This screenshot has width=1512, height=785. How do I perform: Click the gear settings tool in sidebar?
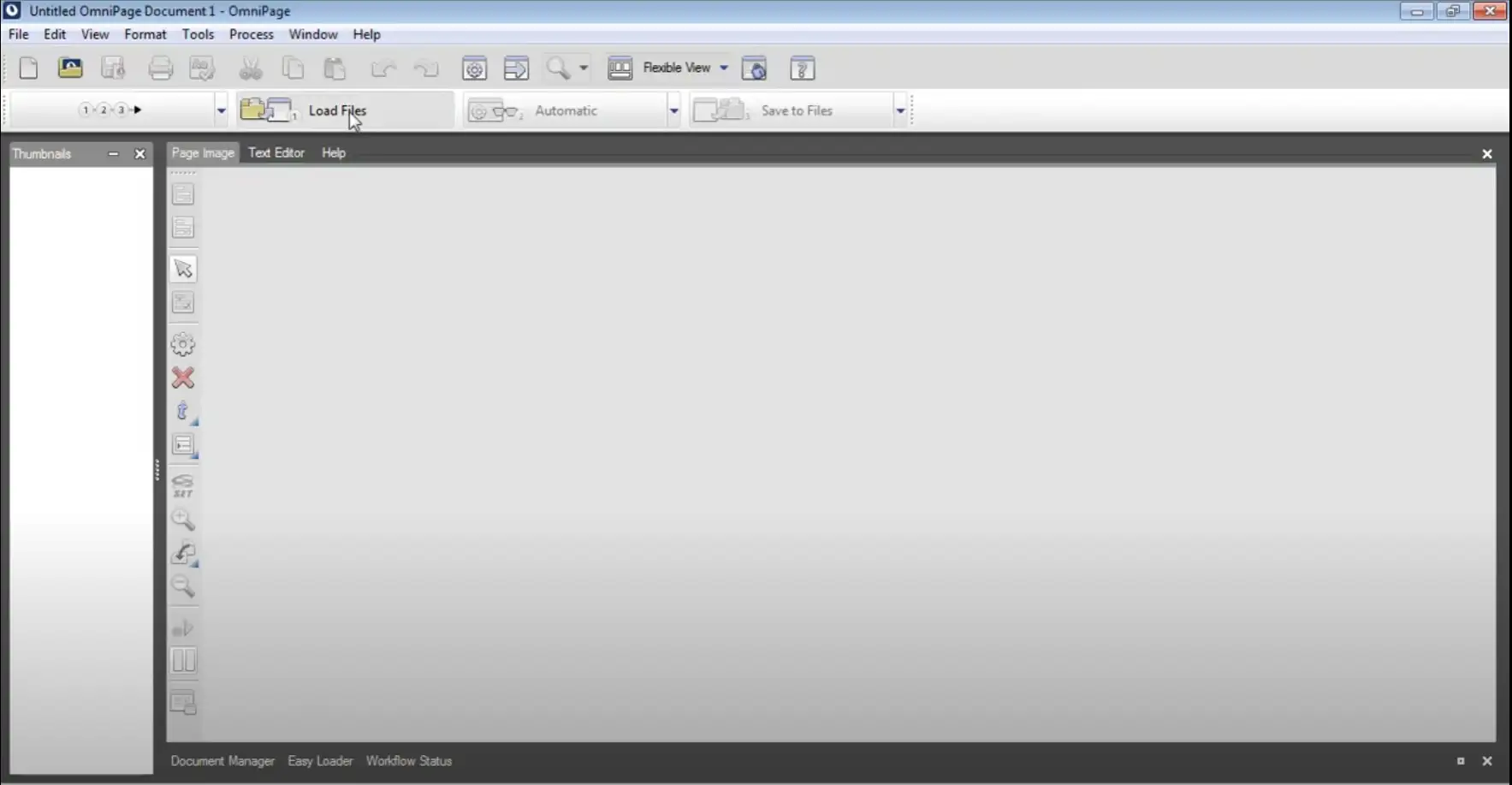(x=183, y=344)
